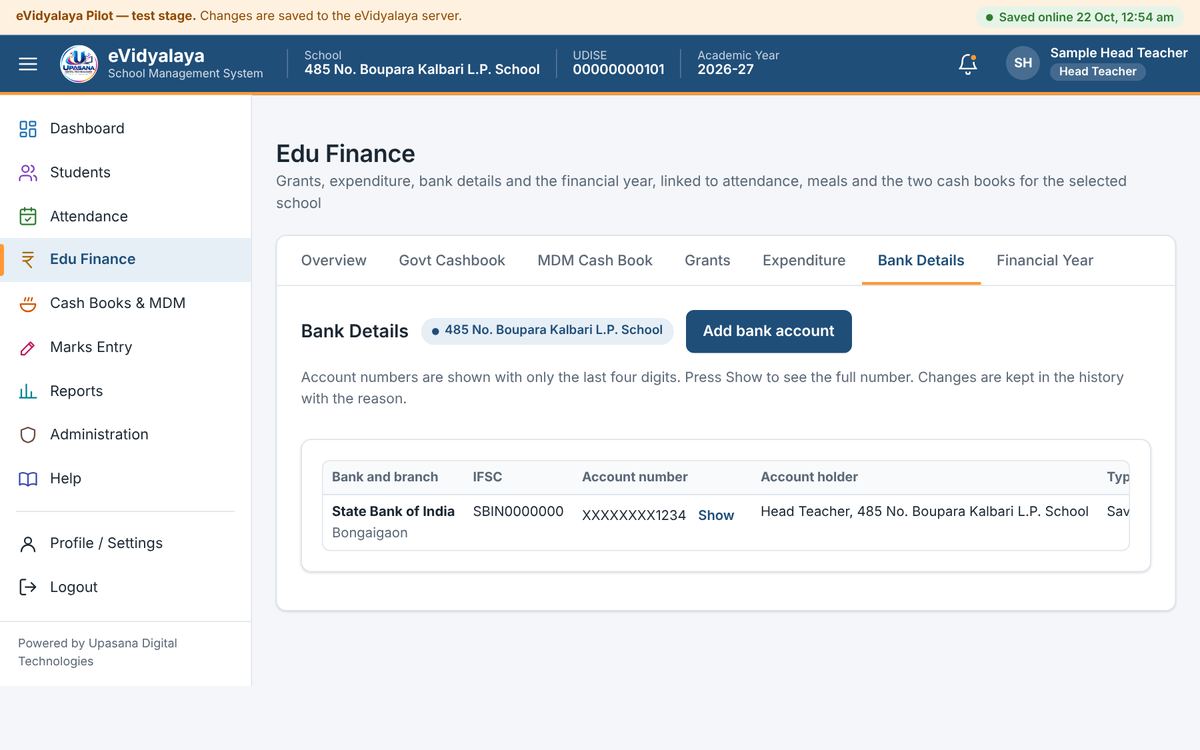
Task: Switch to the Govt Cashbook tab
Action: coord(452,260)
